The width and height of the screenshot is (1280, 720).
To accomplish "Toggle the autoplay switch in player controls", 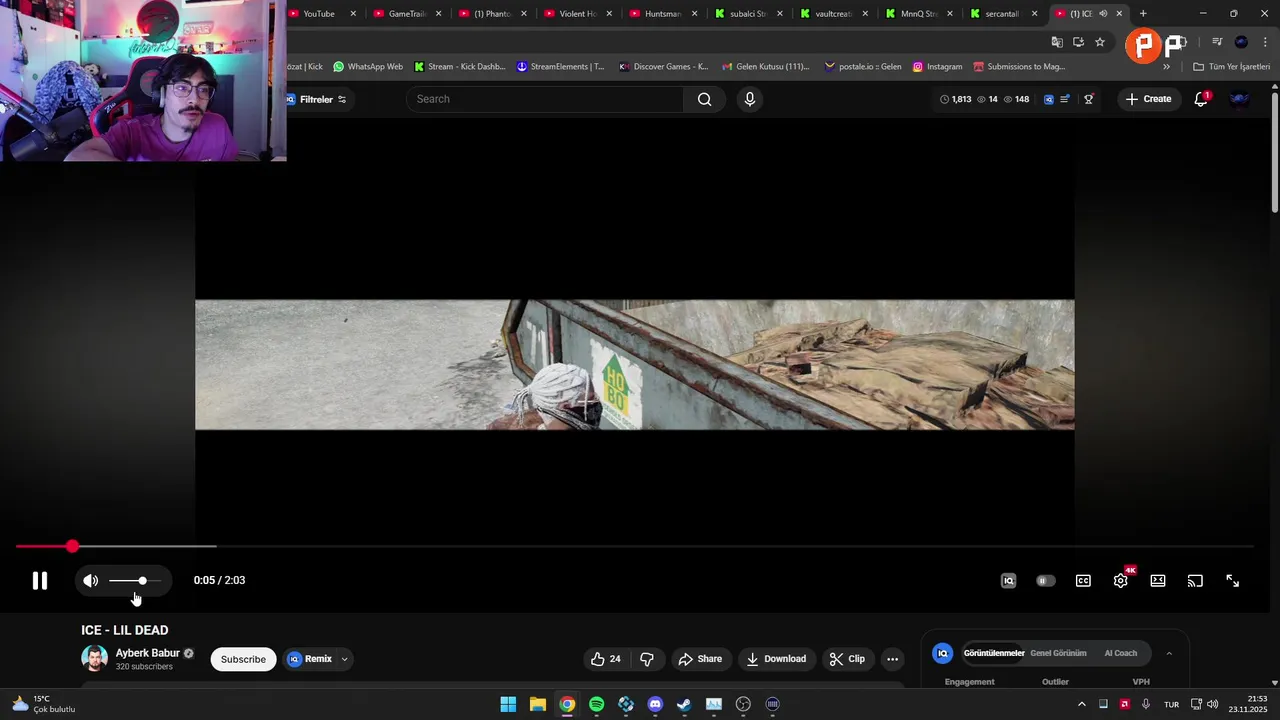I will point(1045,581).
